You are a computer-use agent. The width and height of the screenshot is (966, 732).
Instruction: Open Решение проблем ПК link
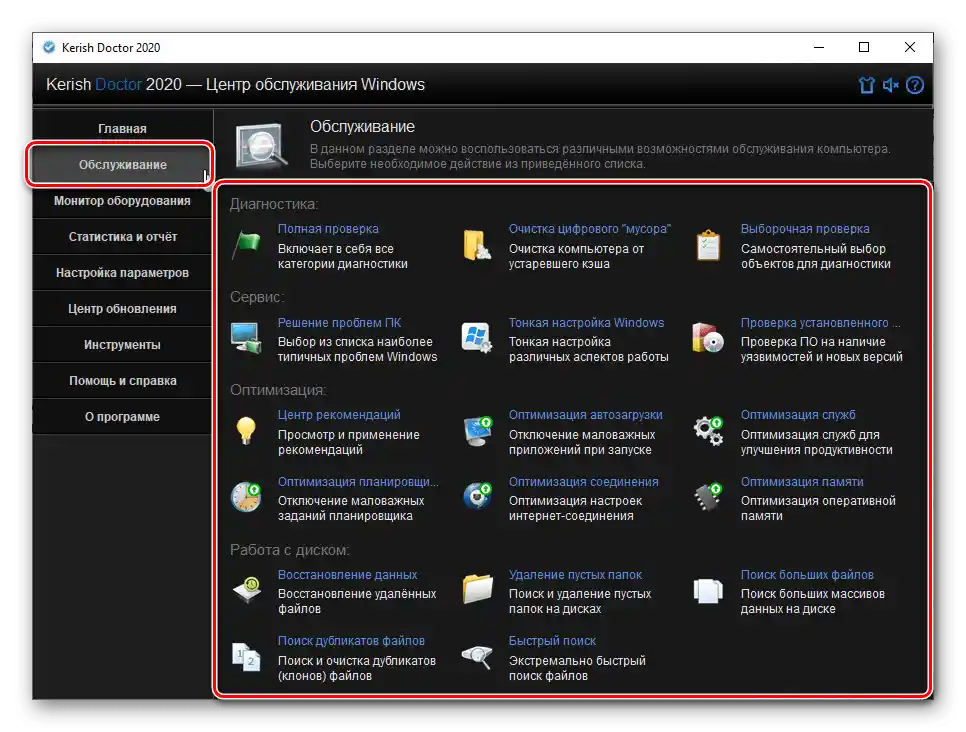(x=339, y=322)
